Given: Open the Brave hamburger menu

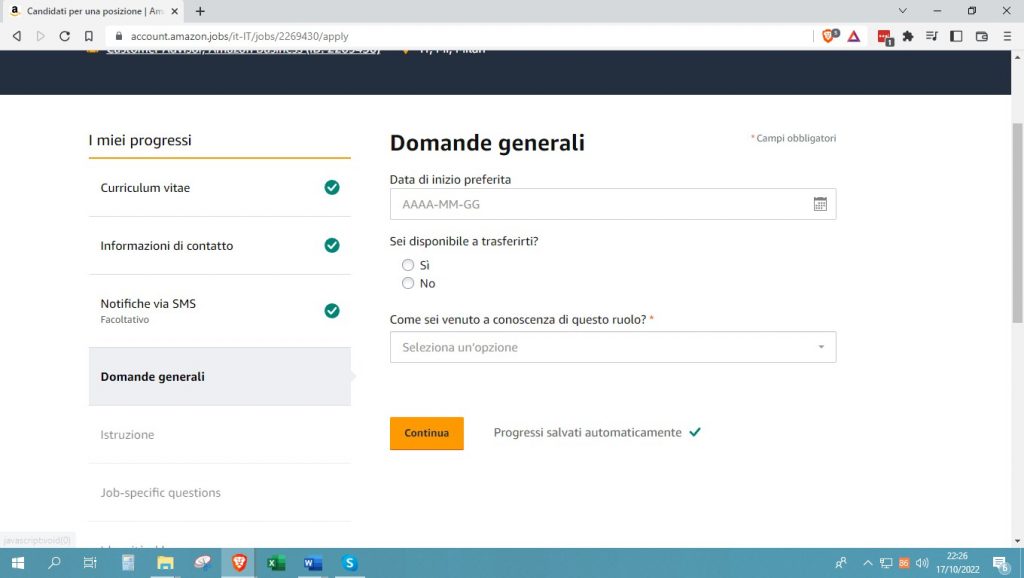Looking at the screenshot, I should (1007, 36).
